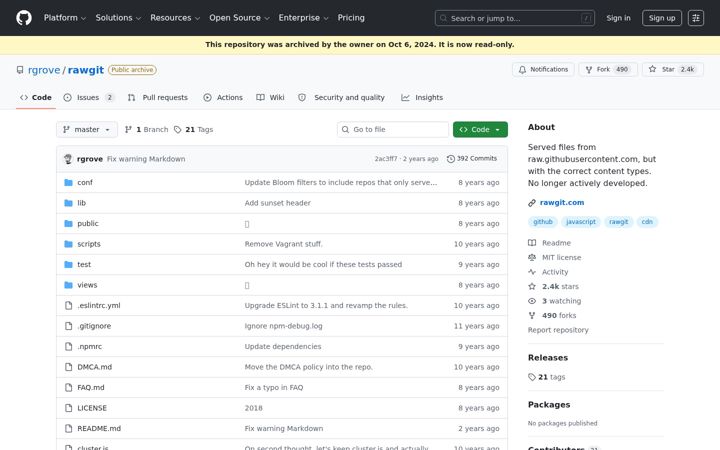
Task: Click the 1 Branch link
Action: click(147, 130)
